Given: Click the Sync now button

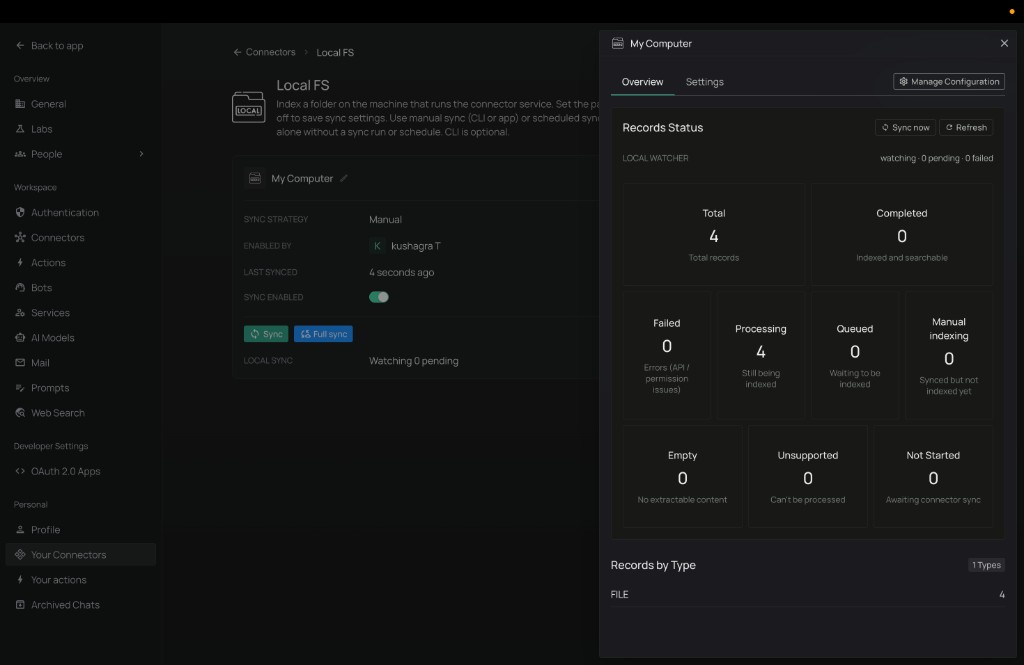Looking at the screenshot, I should coord(905,127).
